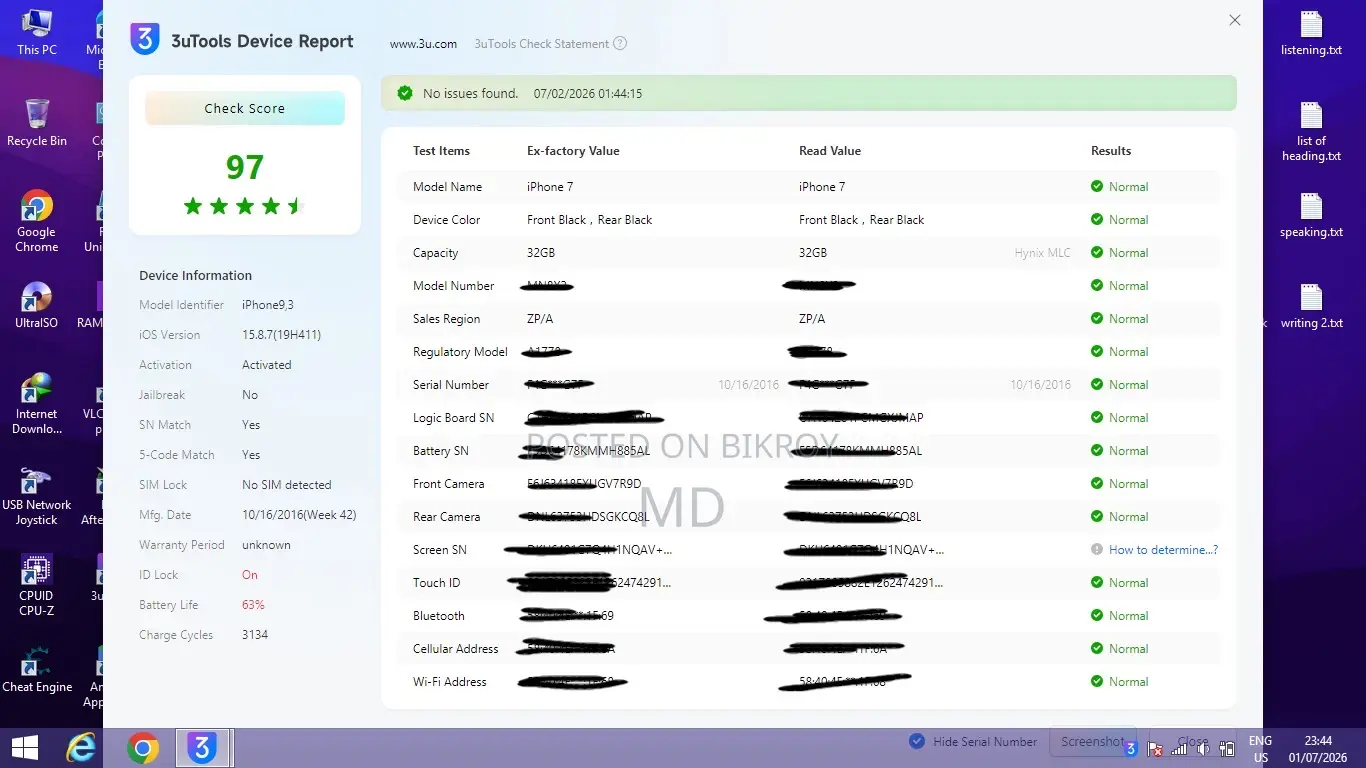Click the Ex-factory Value iPhone 7 in Model Name row

click(x=550, y=187)
